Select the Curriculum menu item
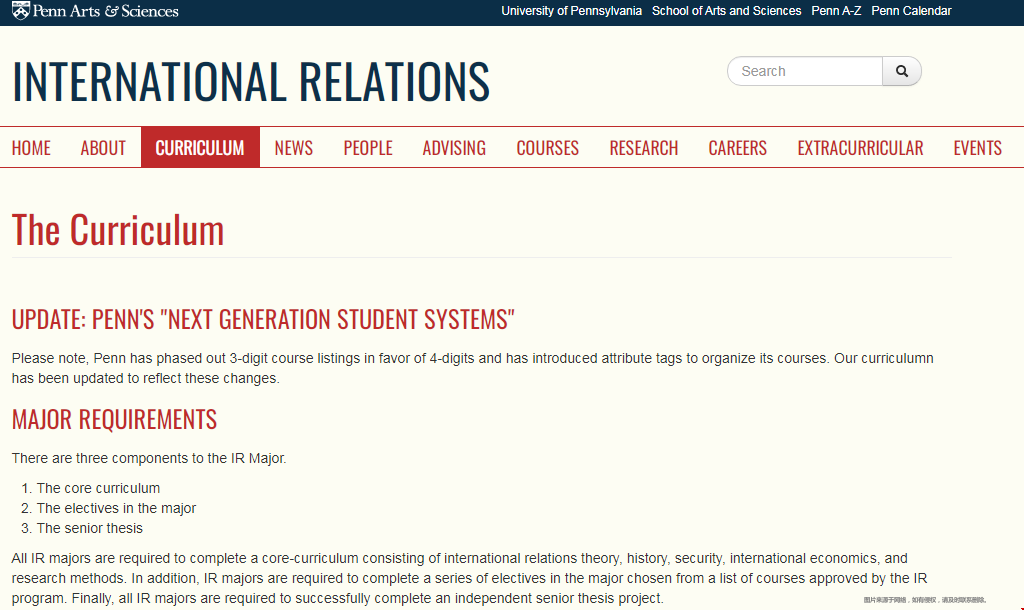This screenshot has width=1024, height=610. point(200,148)
